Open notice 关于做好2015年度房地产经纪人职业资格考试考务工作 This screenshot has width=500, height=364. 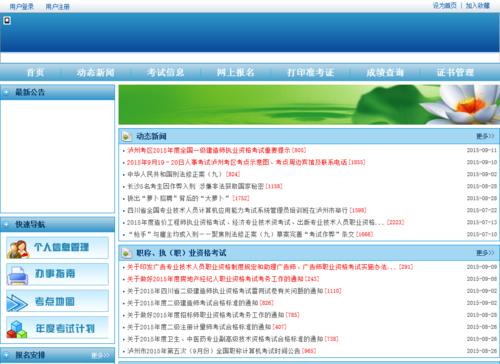point(215,279)
